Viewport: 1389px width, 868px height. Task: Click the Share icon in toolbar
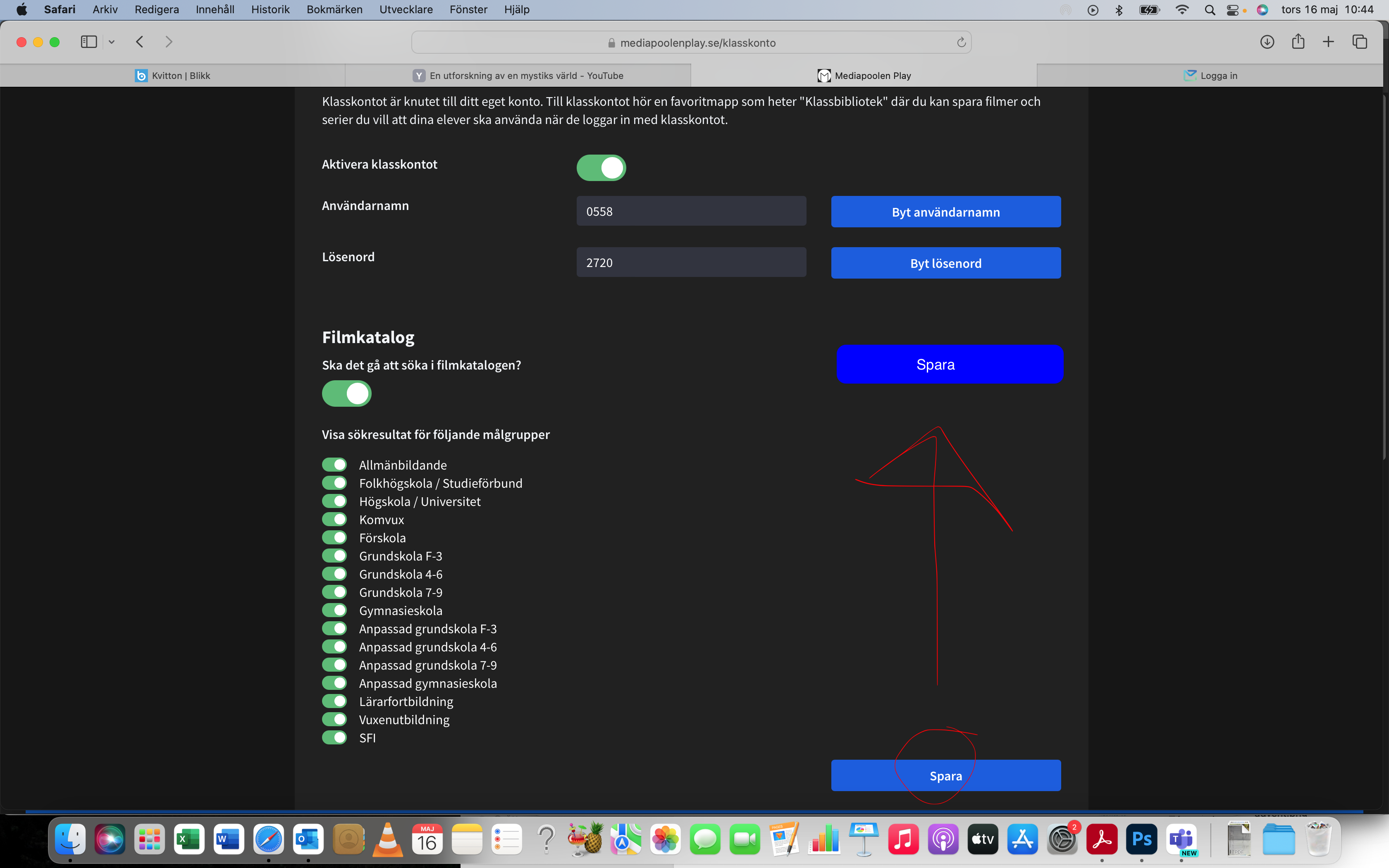tap(1298, 42)
